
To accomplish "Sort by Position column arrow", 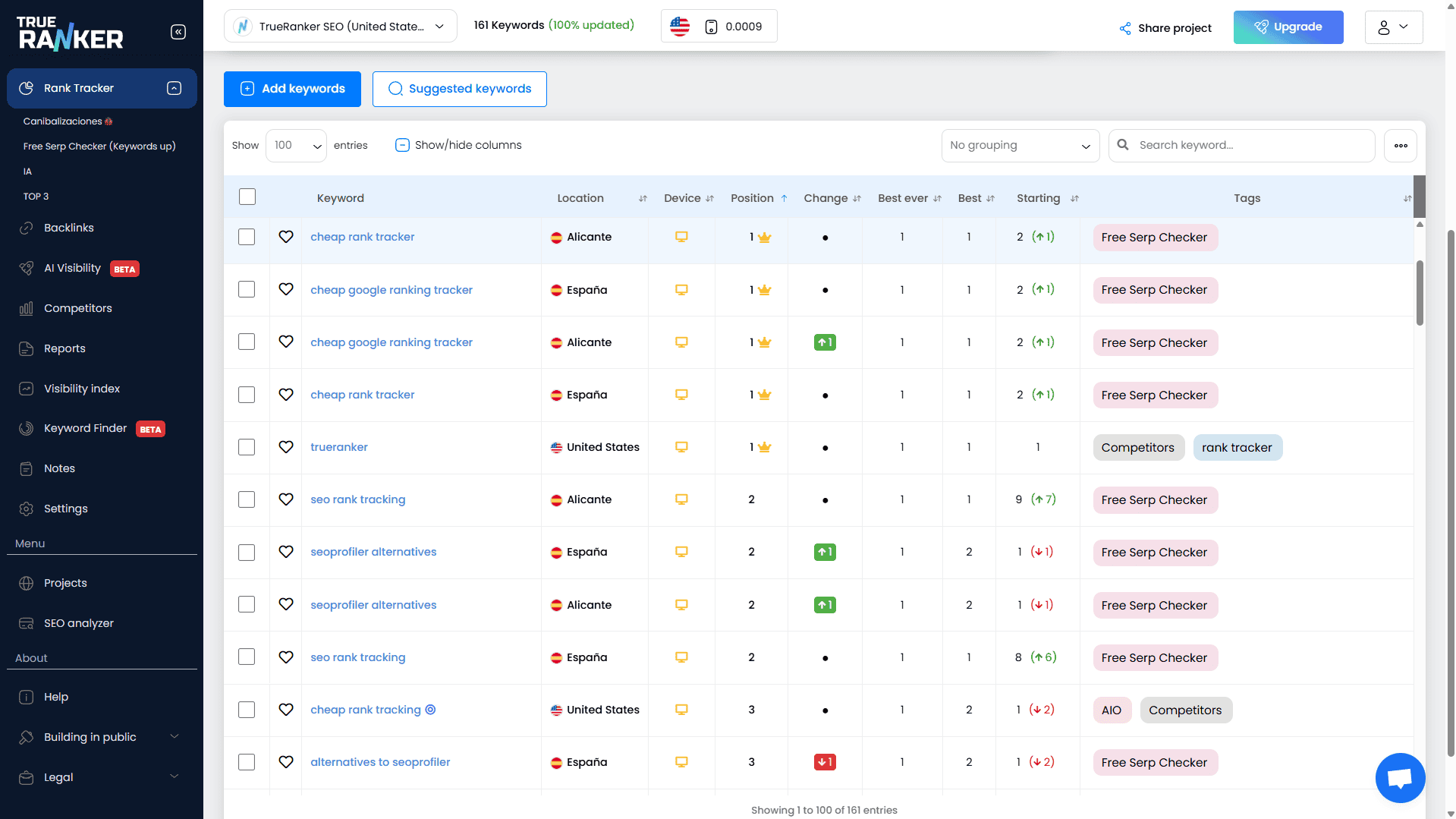I will (784, 198).
